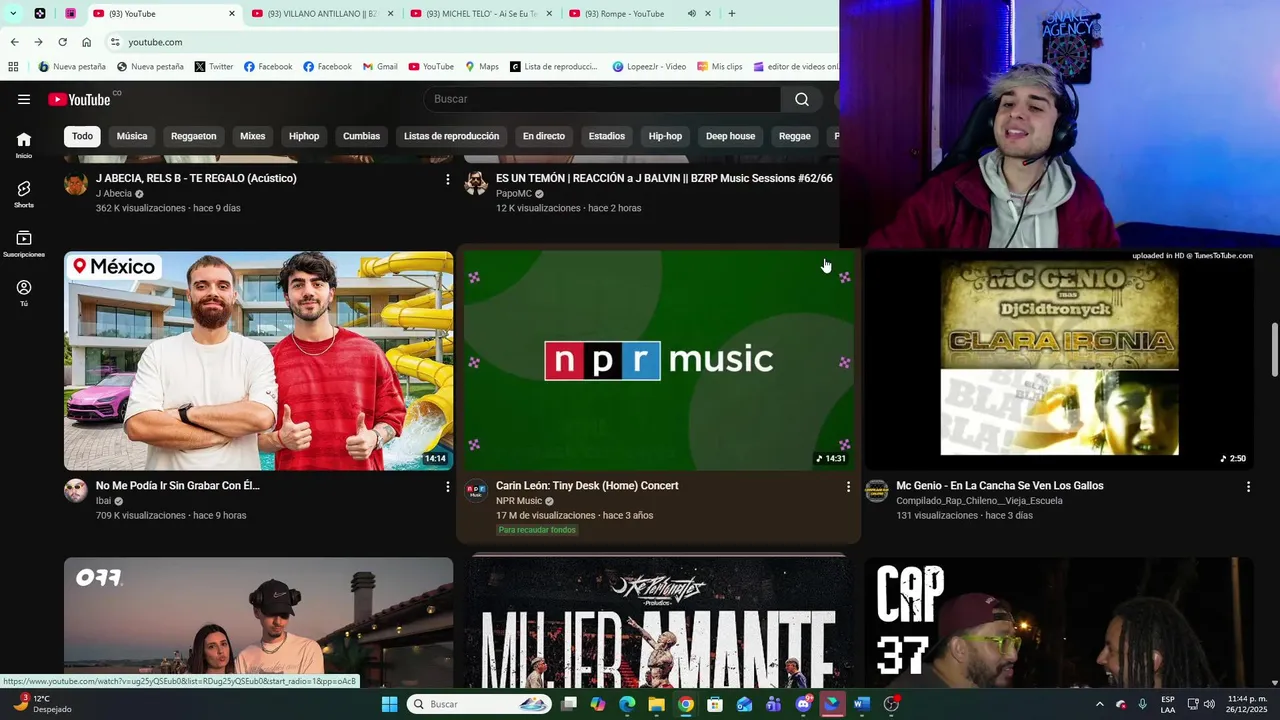Close the (93) YouTube active tab
The image size is (1280, 720).
click(x=232, y=13)
